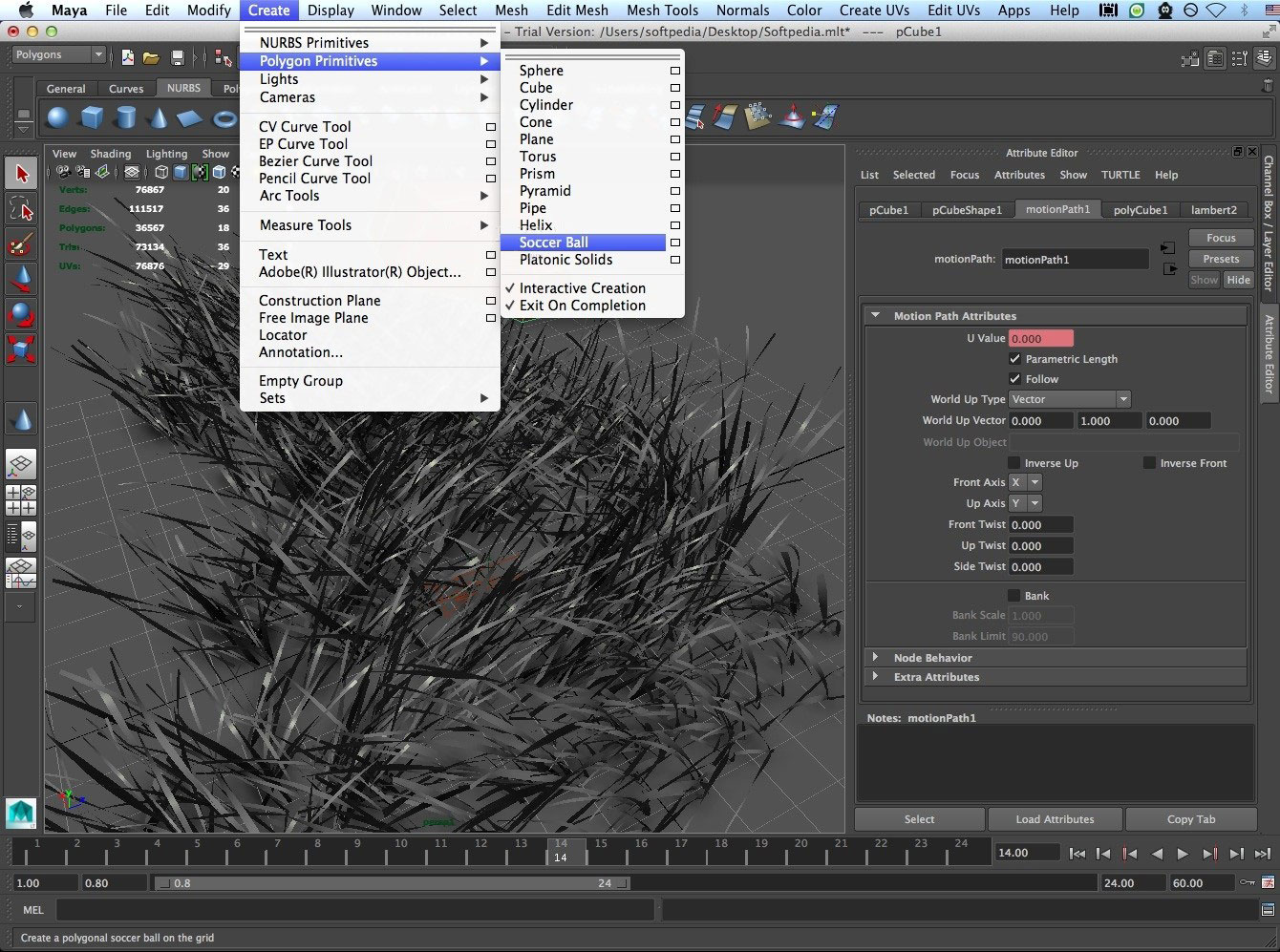Open the Front Axis dropdown

pyautogui.click(x=1026, y=482)
